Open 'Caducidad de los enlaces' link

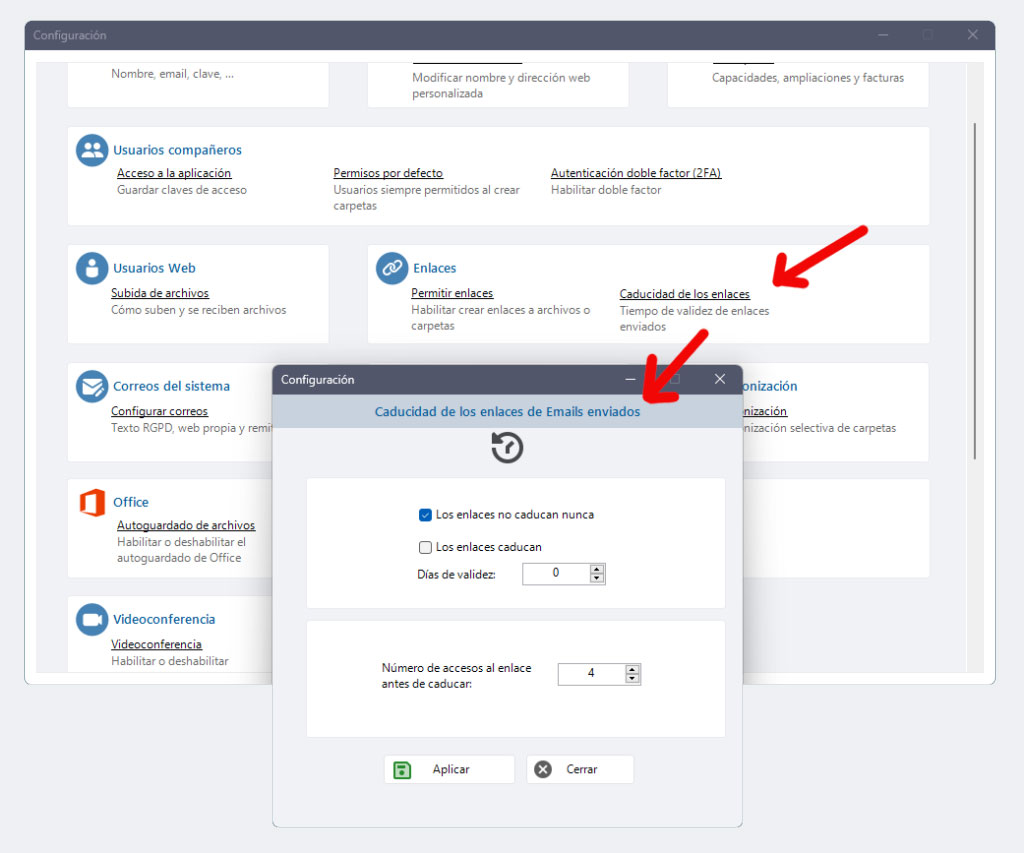point(684,295)
